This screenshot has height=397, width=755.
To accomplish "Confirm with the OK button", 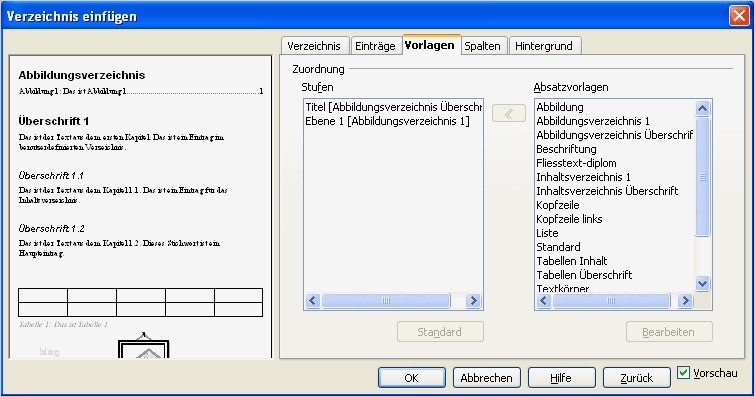I will tap(412, 378).
